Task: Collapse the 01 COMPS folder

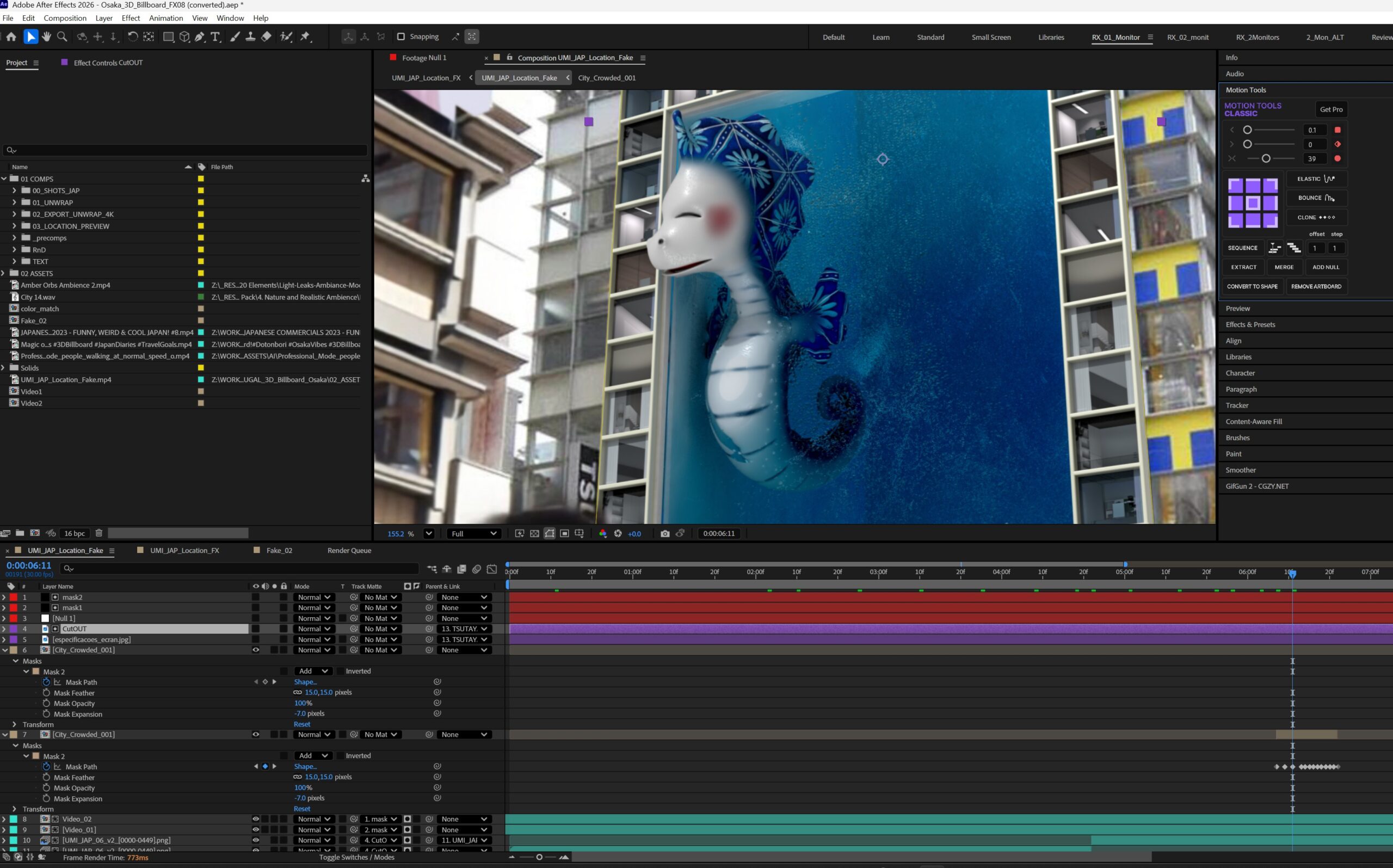Action: [x=4, y=178]
